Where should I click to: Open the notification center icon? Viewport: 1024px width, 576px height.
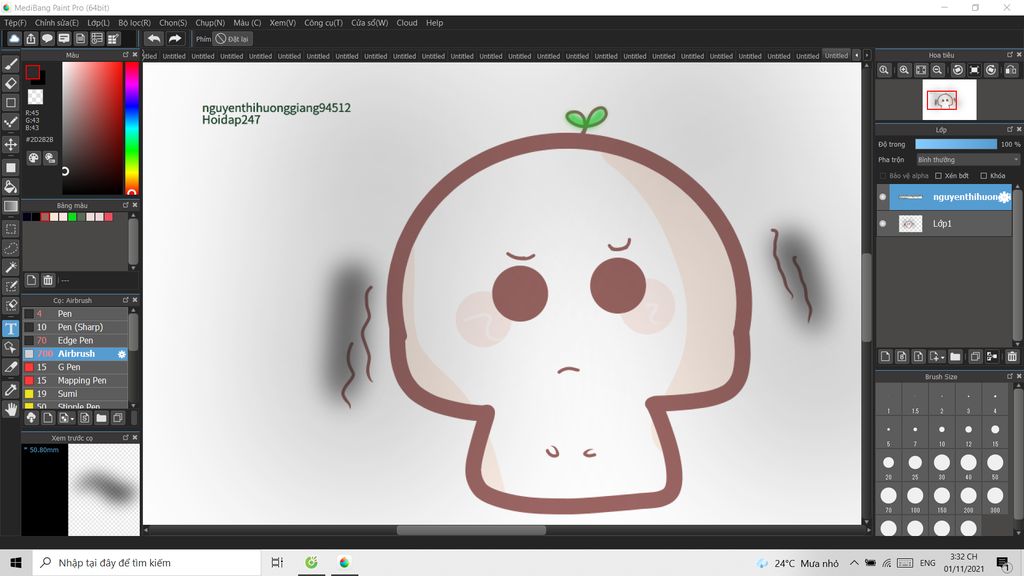tap(1004, 562)
